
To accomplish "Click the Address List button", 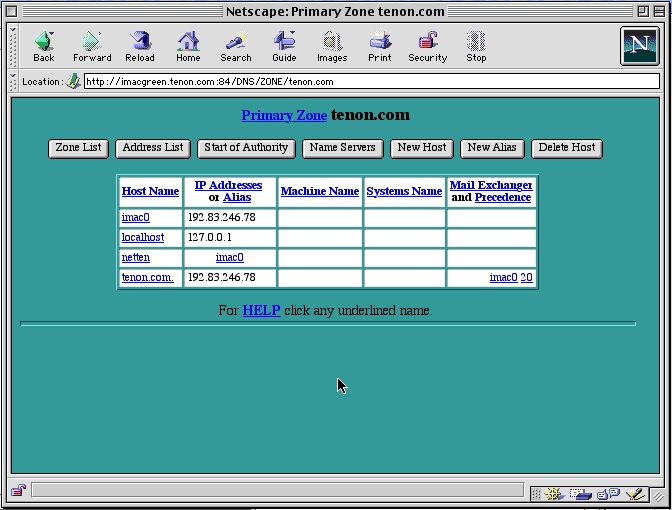I will (x=153, y=148).
